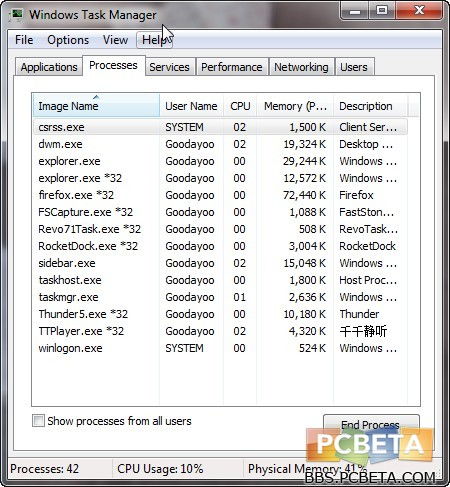Screen dimensions: 450x487
Task: Click the sort arrow above Image Name
Action: click(x=96, y=97)
